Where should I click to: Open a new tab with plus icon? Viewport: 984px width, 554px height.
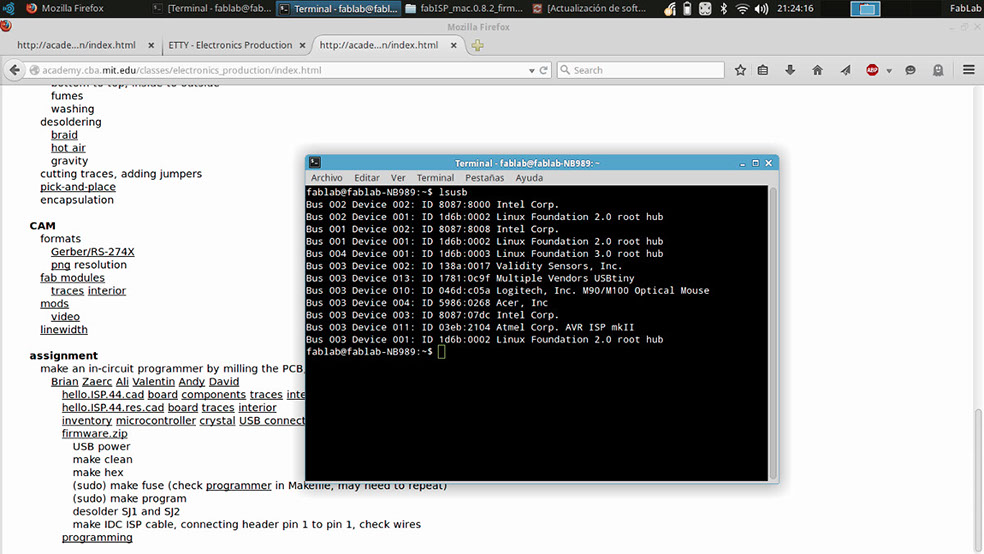tap(478, 45)
